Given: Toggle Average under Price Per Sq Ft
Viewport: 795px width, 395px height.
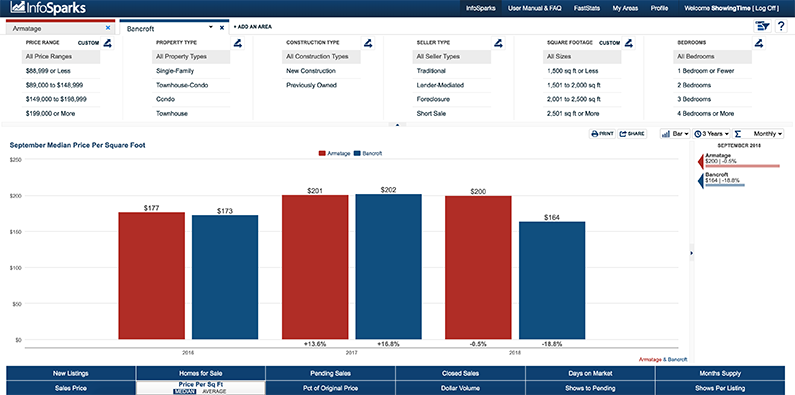Looking at the screenshot, I should (x=213, y=391).
